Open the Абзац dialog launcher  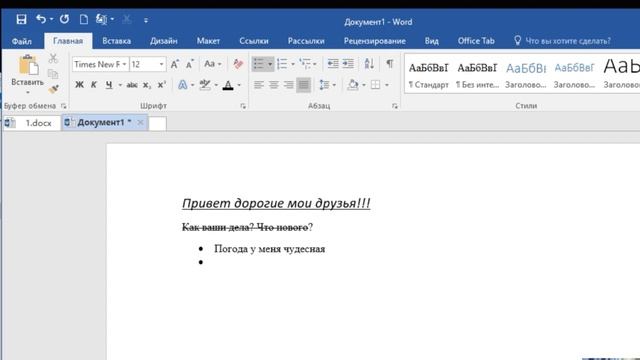pos(395,106)
